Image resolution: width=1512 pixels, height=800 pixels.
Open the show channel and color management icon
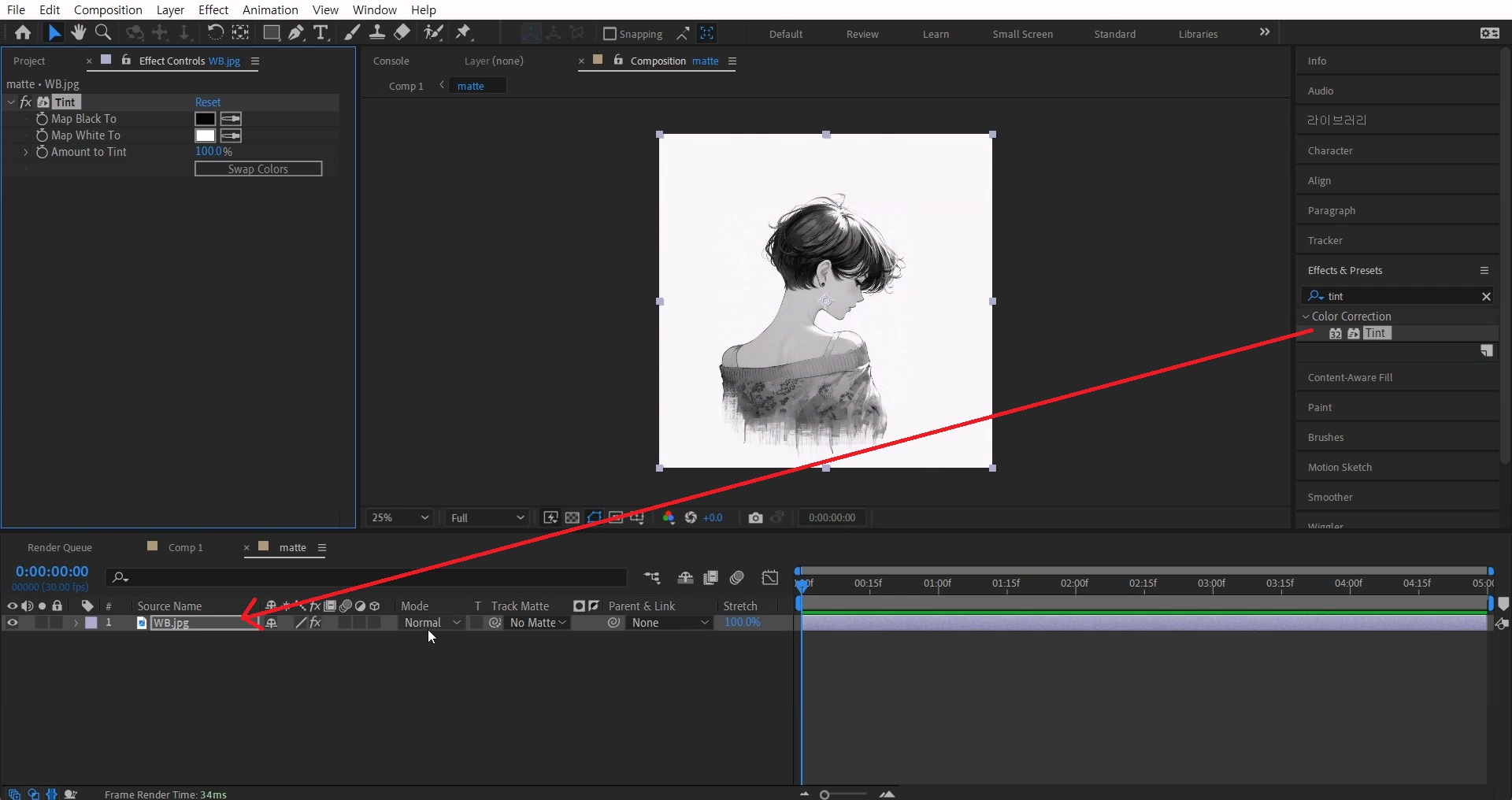[x=669, y=517]
